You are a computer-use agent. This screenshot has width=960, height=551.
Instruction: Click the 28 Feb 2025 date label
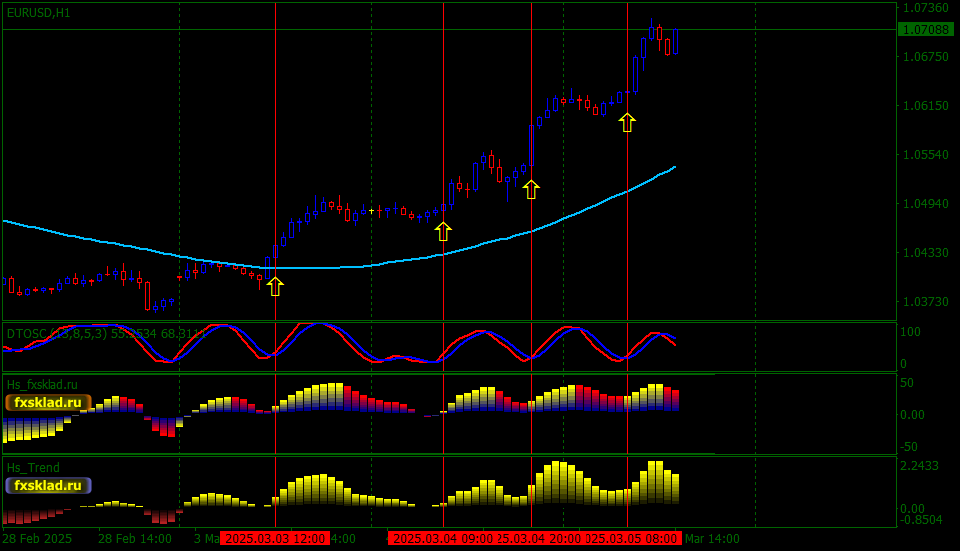tap(37, 539)
